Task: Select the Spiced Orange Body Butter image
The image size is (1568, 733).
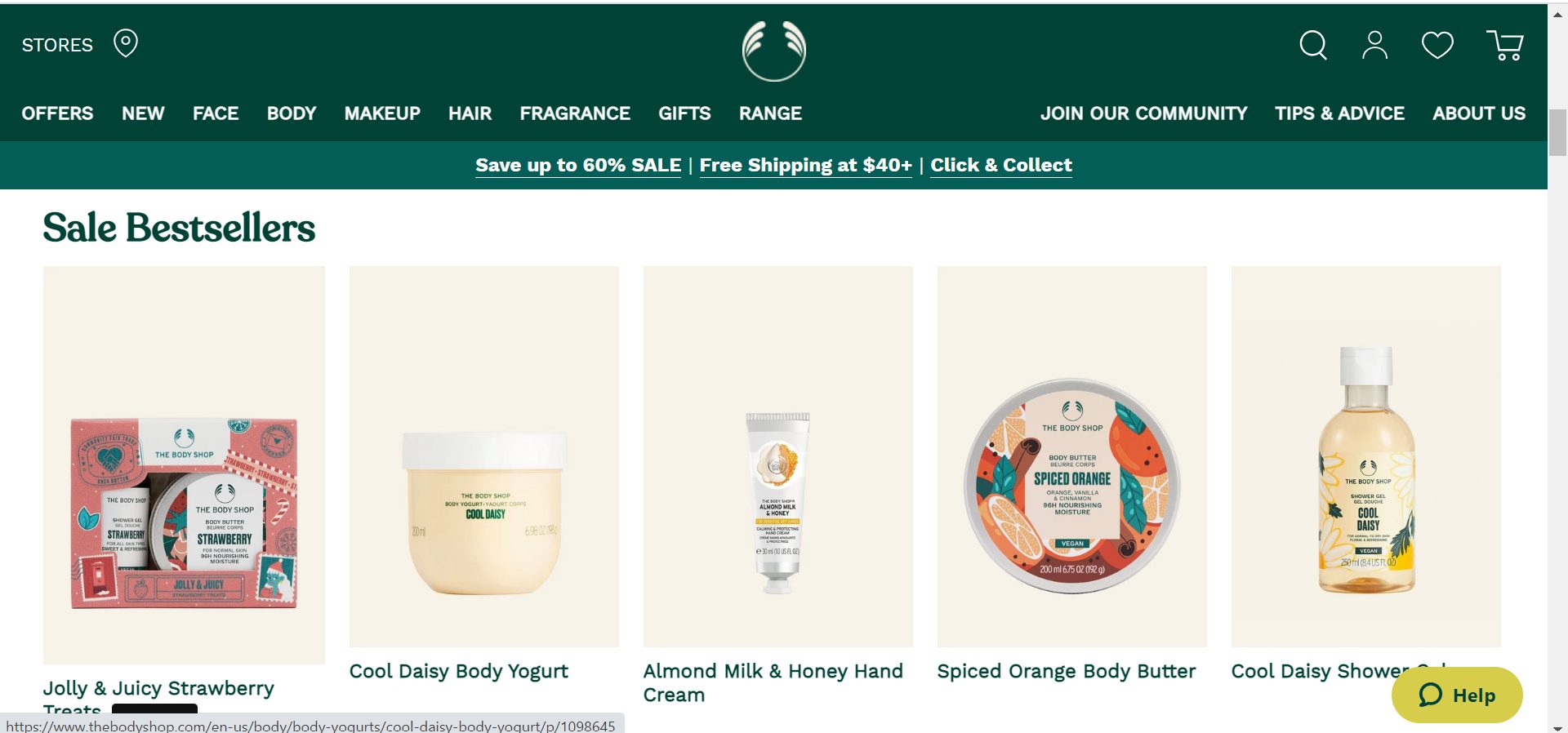Action: point(1072,456)
